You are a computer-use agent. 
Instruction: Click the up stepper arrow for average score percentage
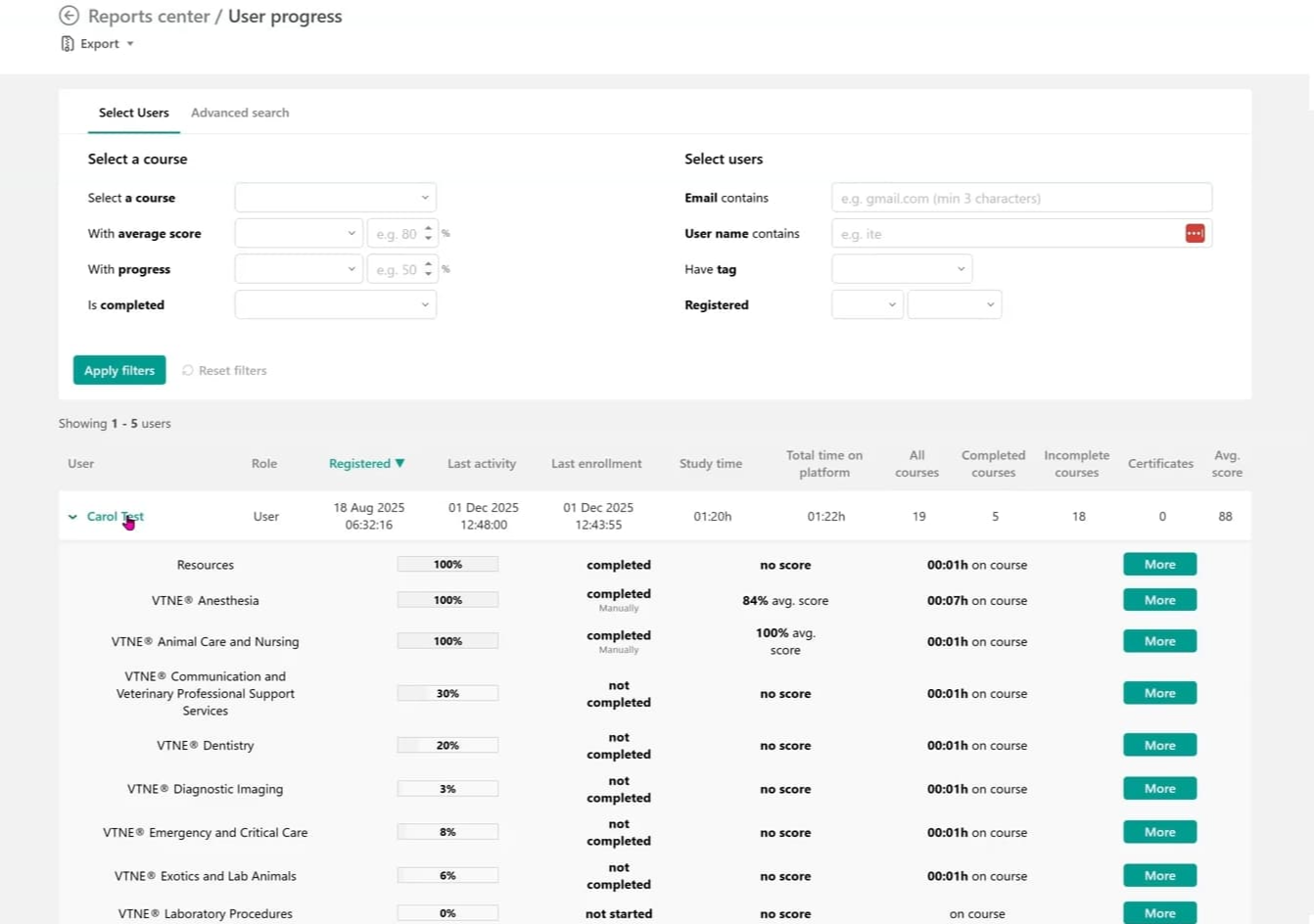pyautogui.click(x=428, y=228)
